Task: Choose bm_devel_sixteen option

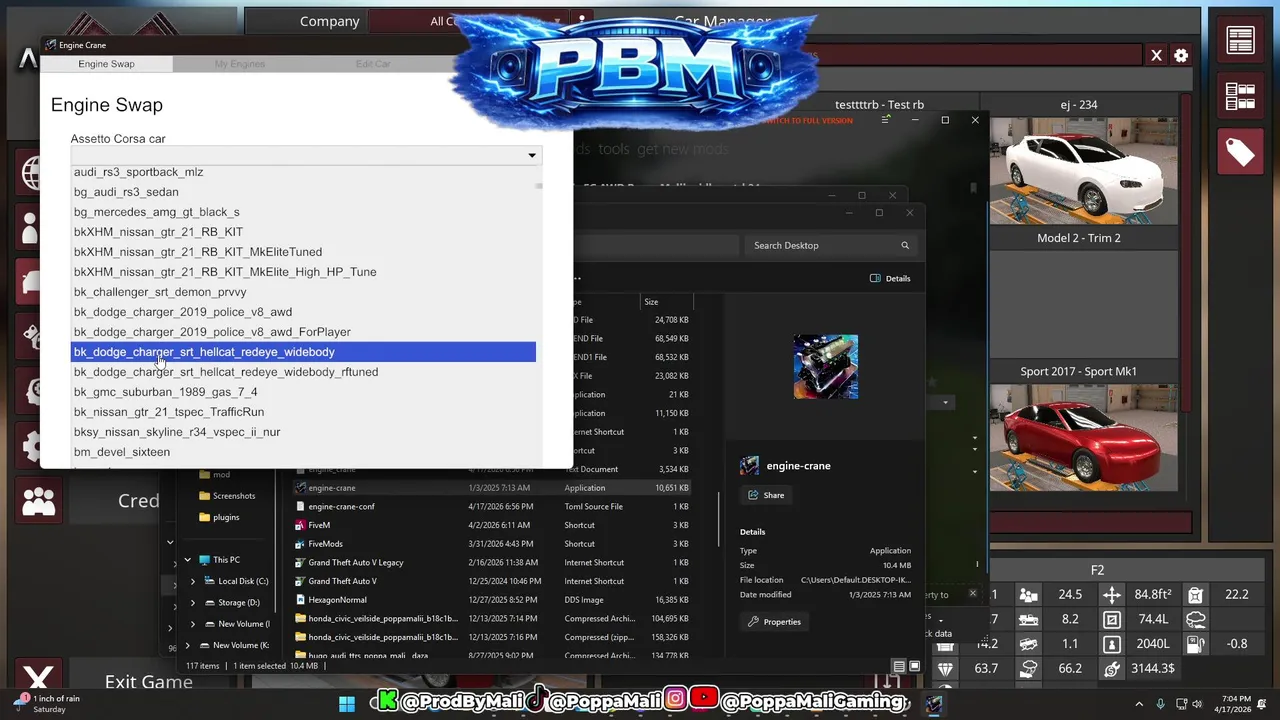Action: (303, 452)
